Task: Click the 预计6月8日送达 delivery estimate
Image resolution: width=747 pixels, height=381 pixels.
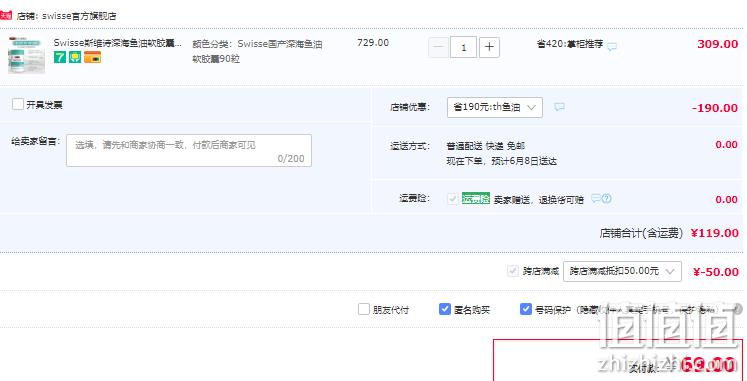Action: pos(525,161)
